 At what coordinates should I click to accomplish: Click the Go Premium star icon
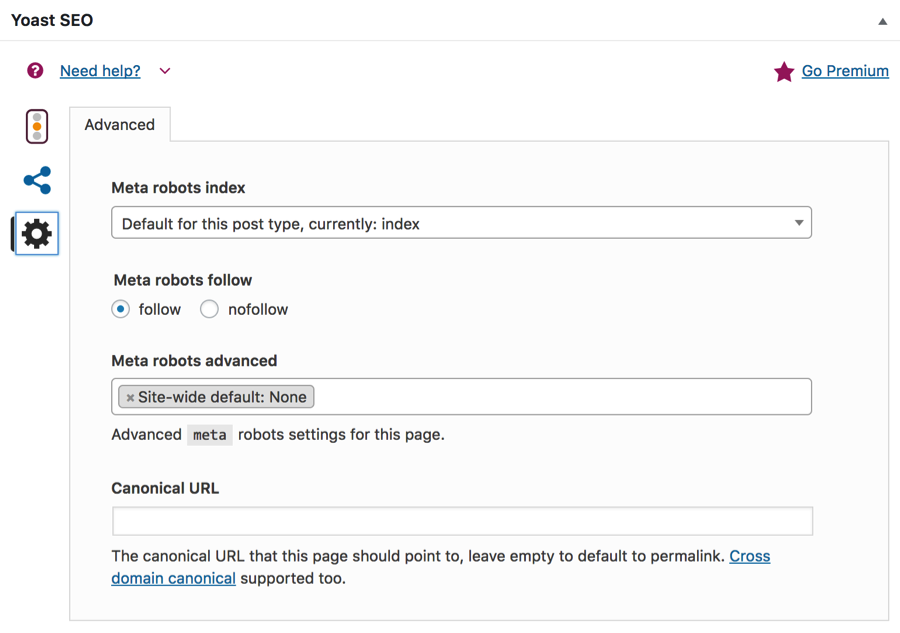tap(783, 72)
